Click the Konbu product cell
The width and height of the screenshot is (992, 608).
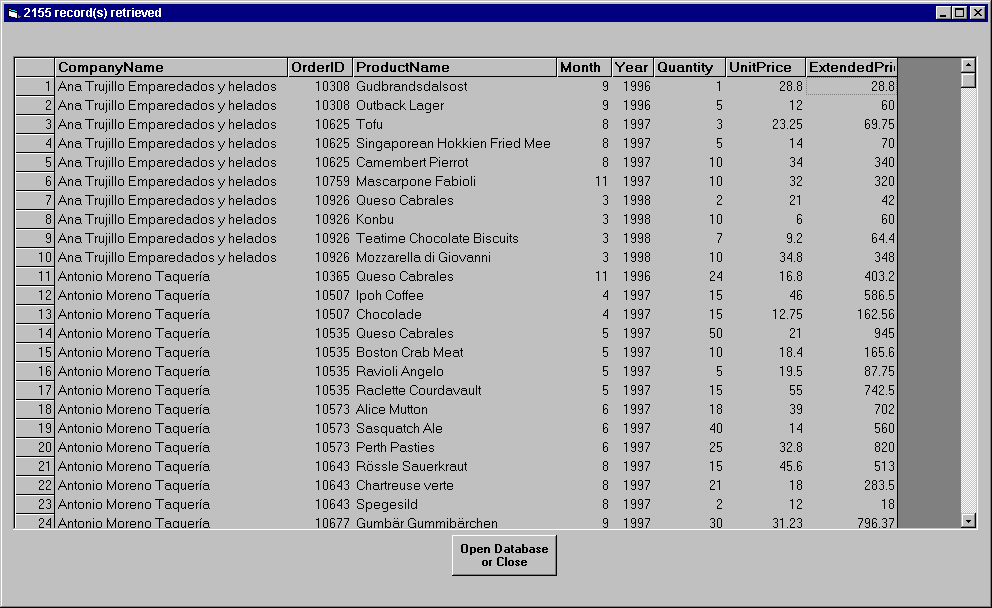click(454, 220)
